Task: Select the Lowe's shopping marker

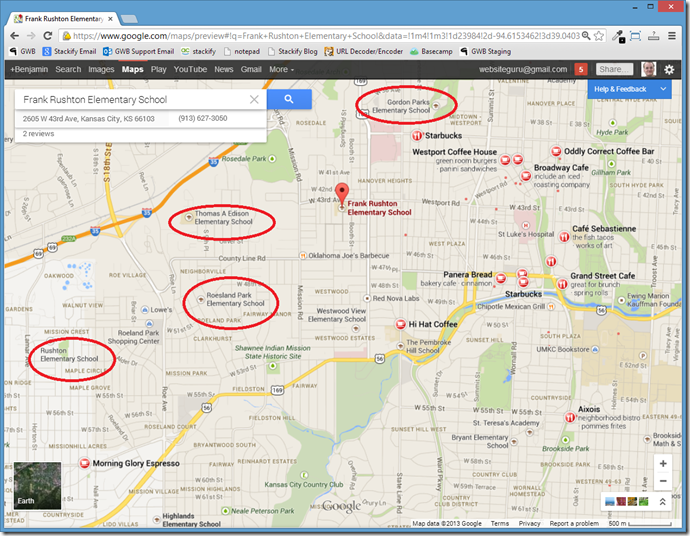Action: coord(145,310)
